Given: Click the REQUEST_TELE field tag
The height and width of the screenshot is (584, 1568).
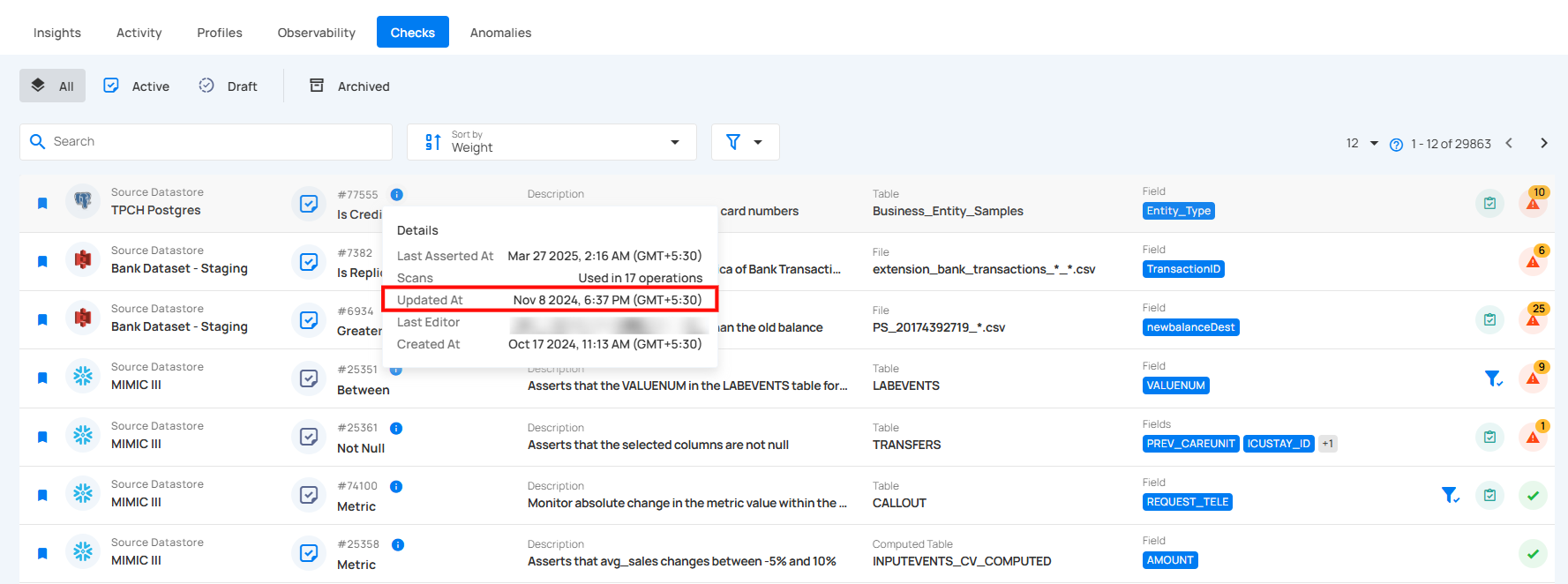Looking at the screenshot, I should click(x=1188, y=502).
